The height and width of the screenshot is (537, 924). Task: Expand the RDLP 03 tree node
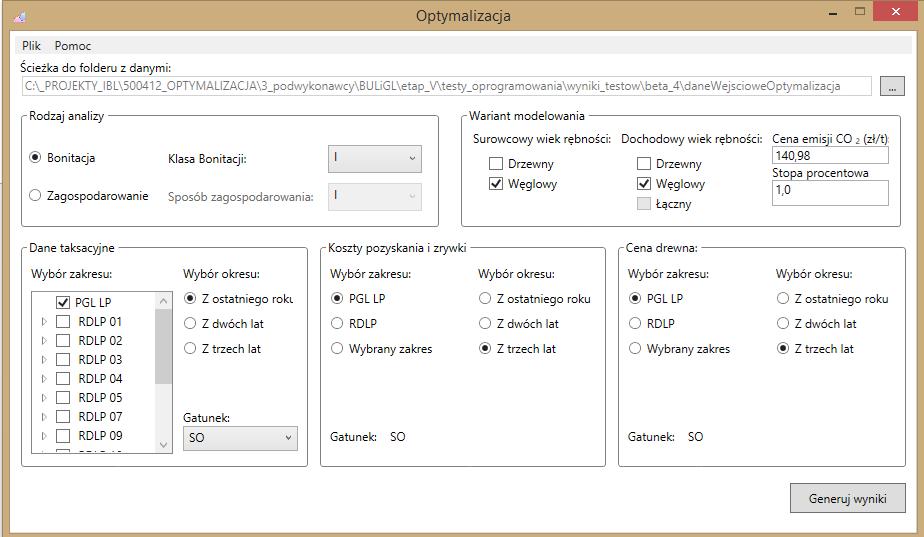[x=44, y=360]
